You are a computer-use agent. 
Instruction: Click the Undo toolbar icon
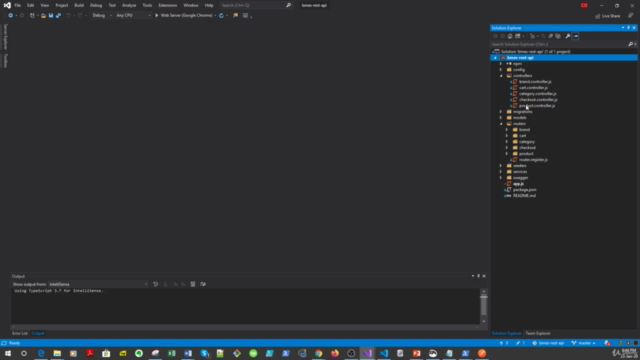coord(68,16)
